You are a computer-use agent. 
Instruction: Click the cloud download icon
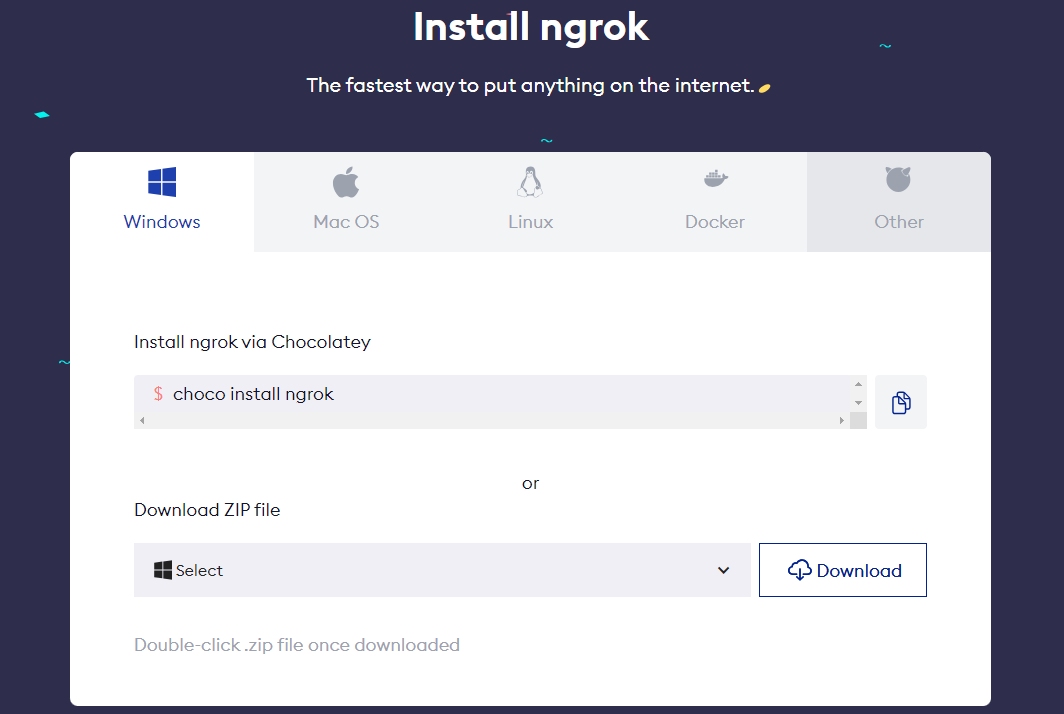pos(800,569)
